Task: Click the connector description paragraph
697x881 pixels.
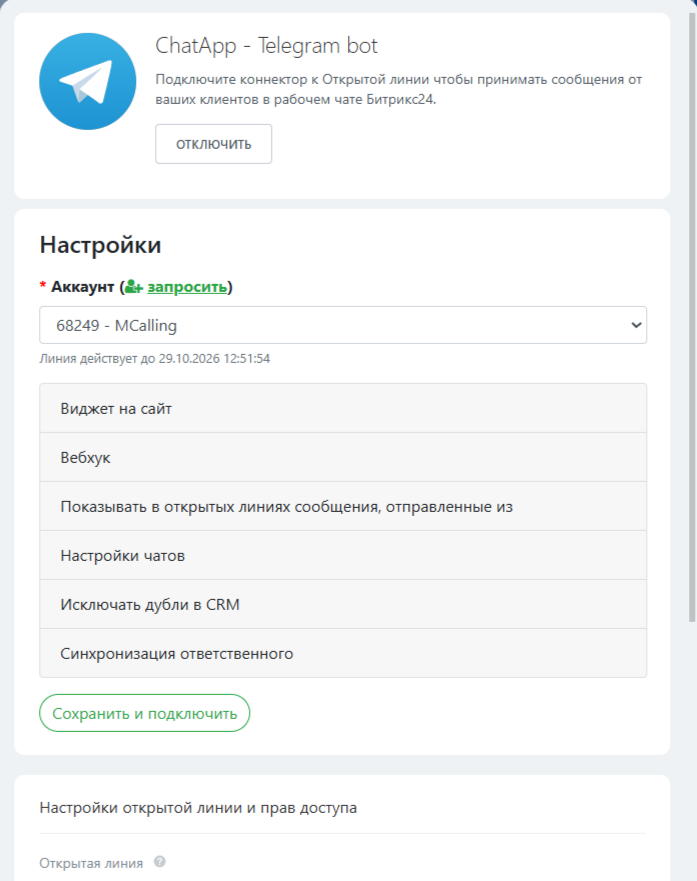Action: pyautogui.click(x=397, y=87)
